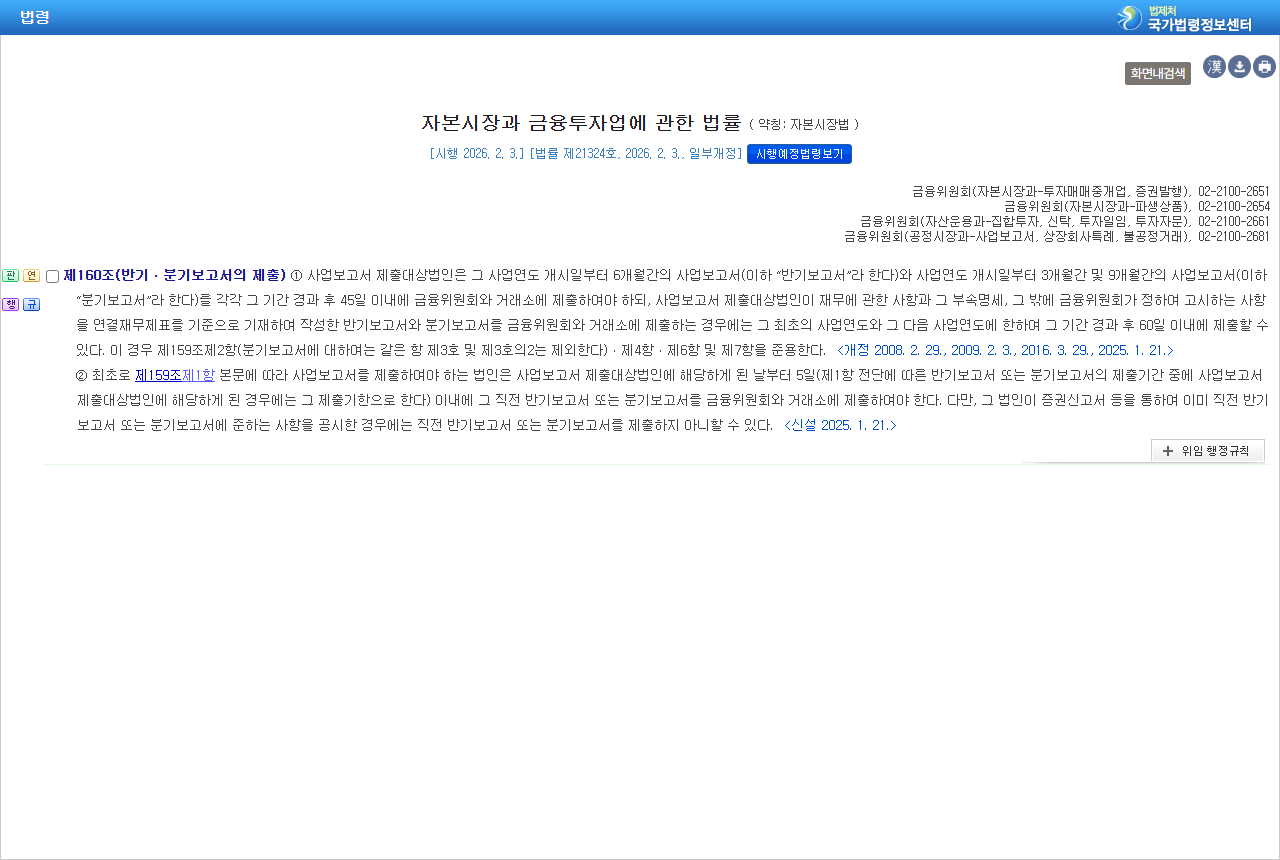The height and width of the screenshot is (860, 1280).
Task: Click the contact line ending 02-2100-2654
Action: tap(1137, 206)
